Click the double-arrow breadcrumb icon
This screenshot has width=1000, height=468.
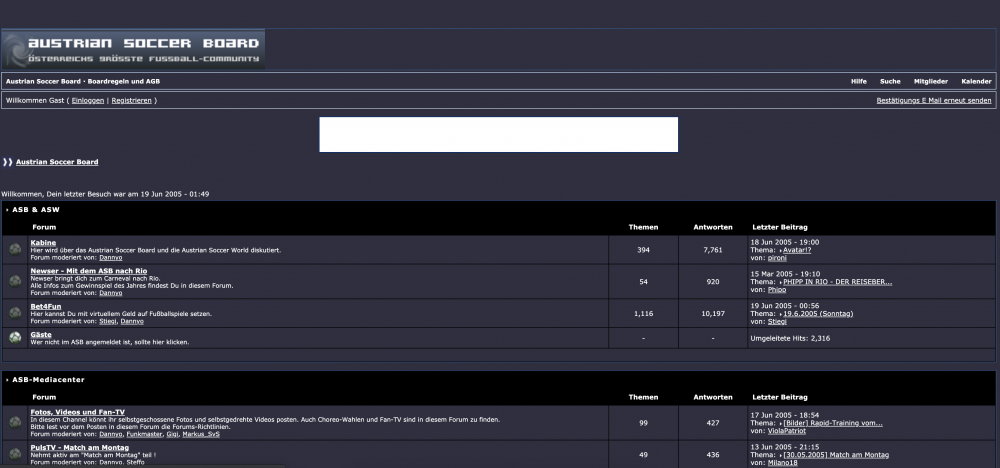pos(8,162)
